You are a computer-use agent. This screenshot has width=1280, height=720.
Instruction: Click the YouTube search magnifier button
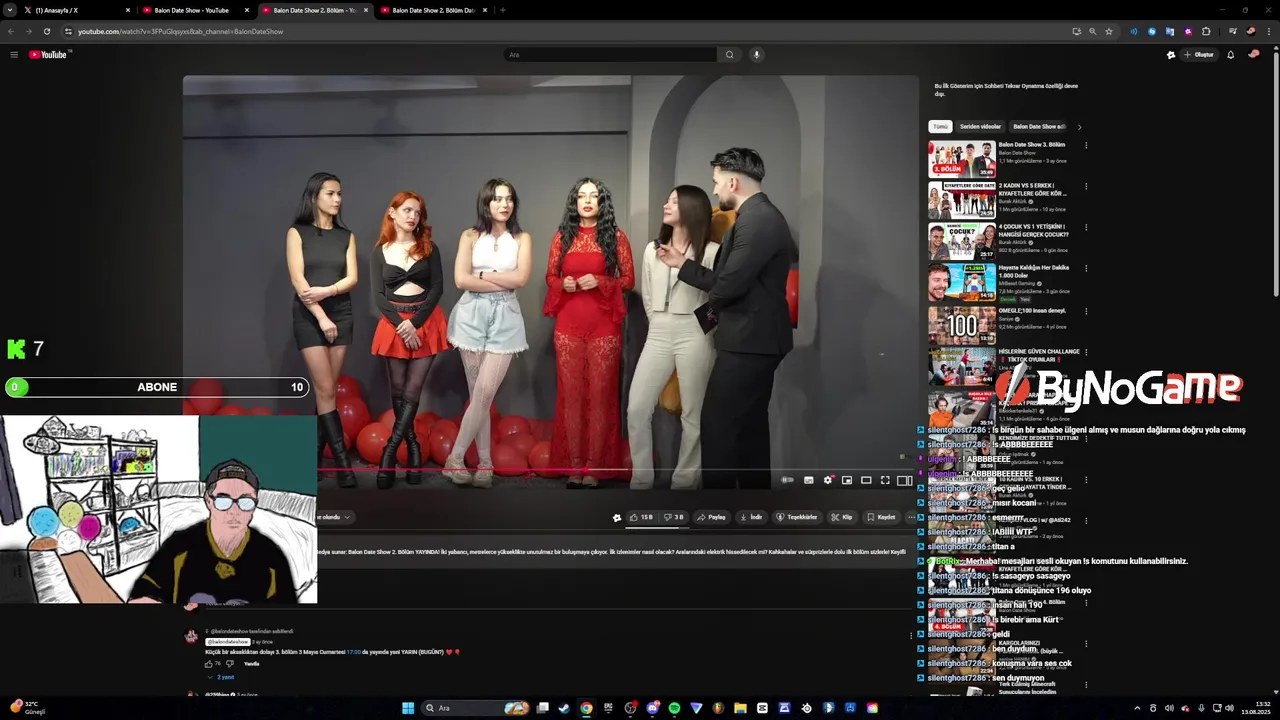730,55
